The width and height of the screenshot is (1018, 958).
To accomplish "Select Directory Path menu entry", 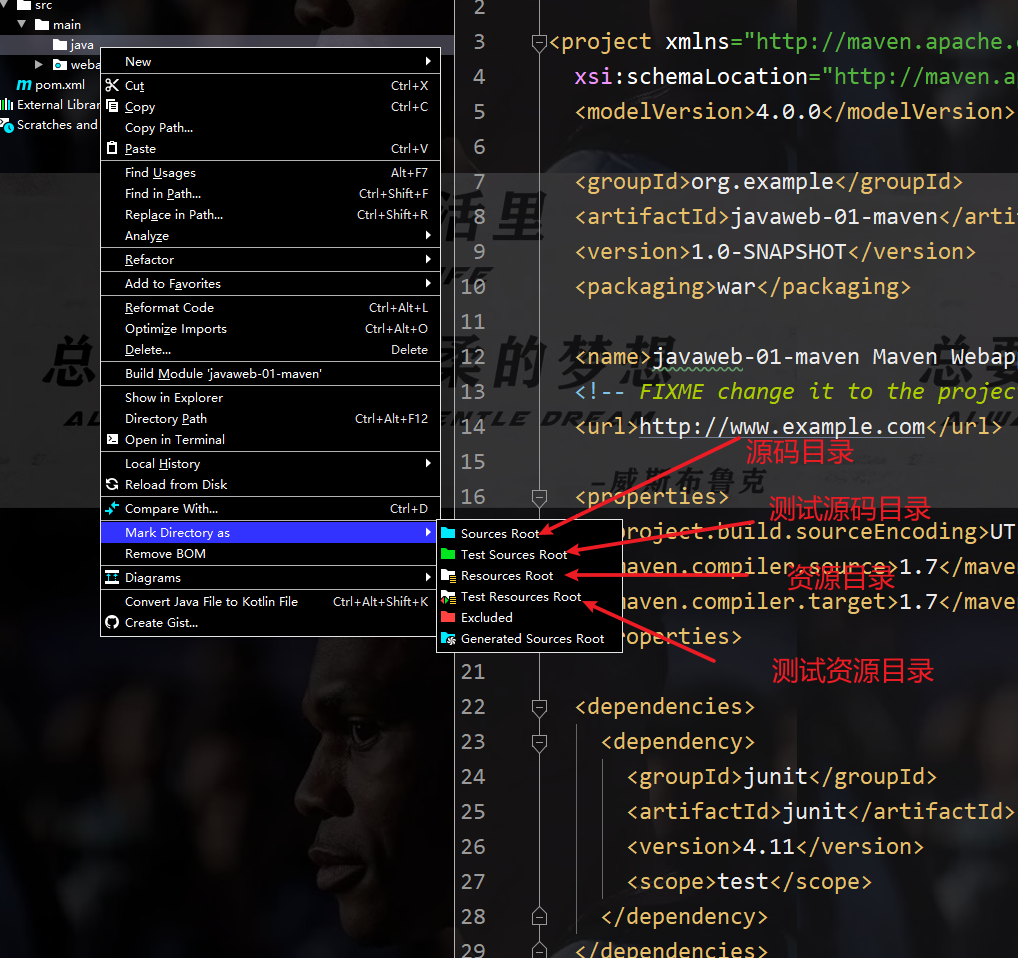I will pos(271,418).
